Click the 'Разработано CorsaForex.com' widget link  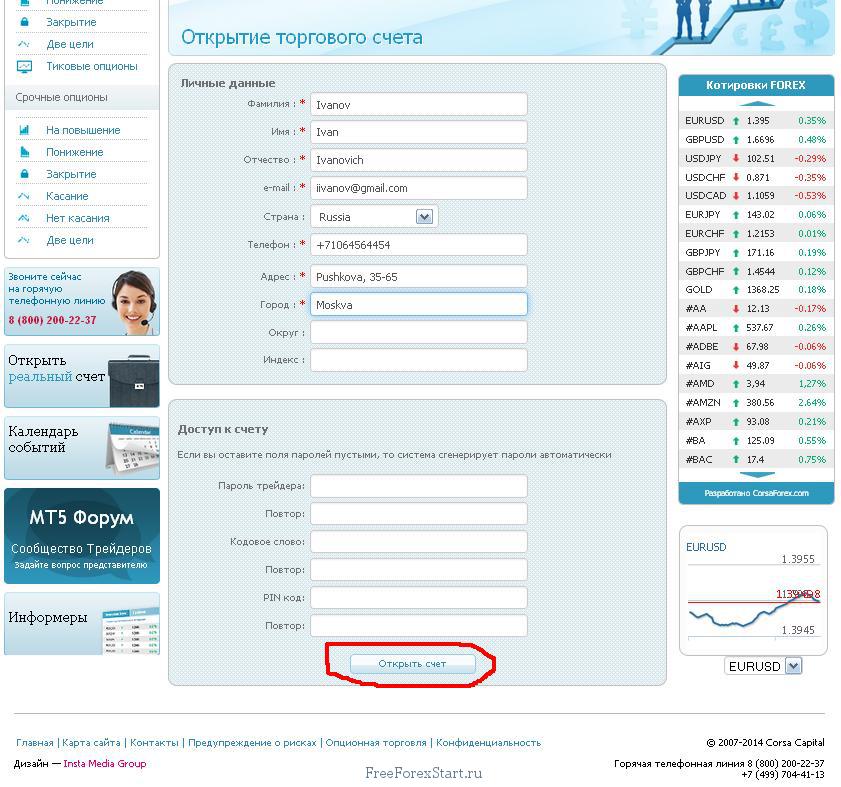tap(756, 493)
